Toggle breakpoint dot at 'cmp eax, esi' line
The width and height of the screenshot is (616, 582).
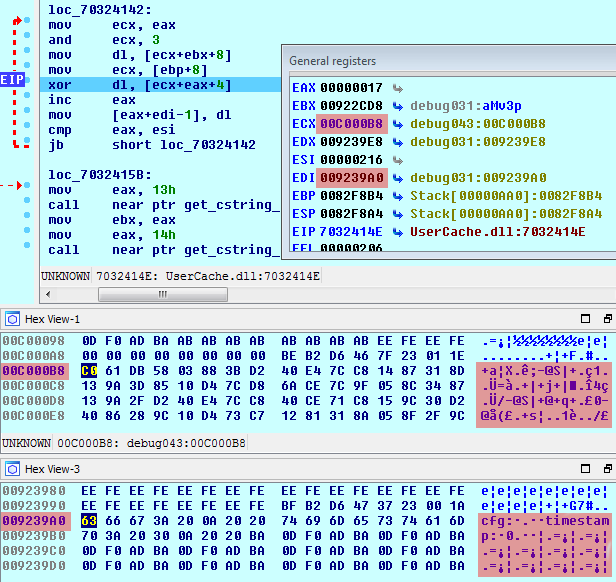pos(27,125)
